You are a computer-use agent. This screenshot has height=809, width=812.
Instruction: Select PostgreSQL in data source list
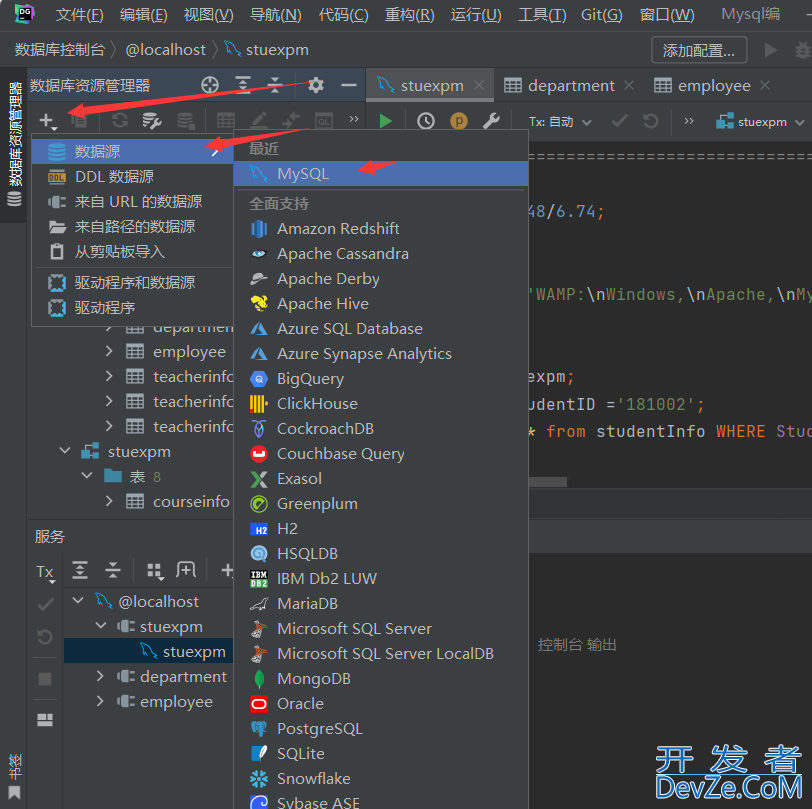(x=381, y=729)
